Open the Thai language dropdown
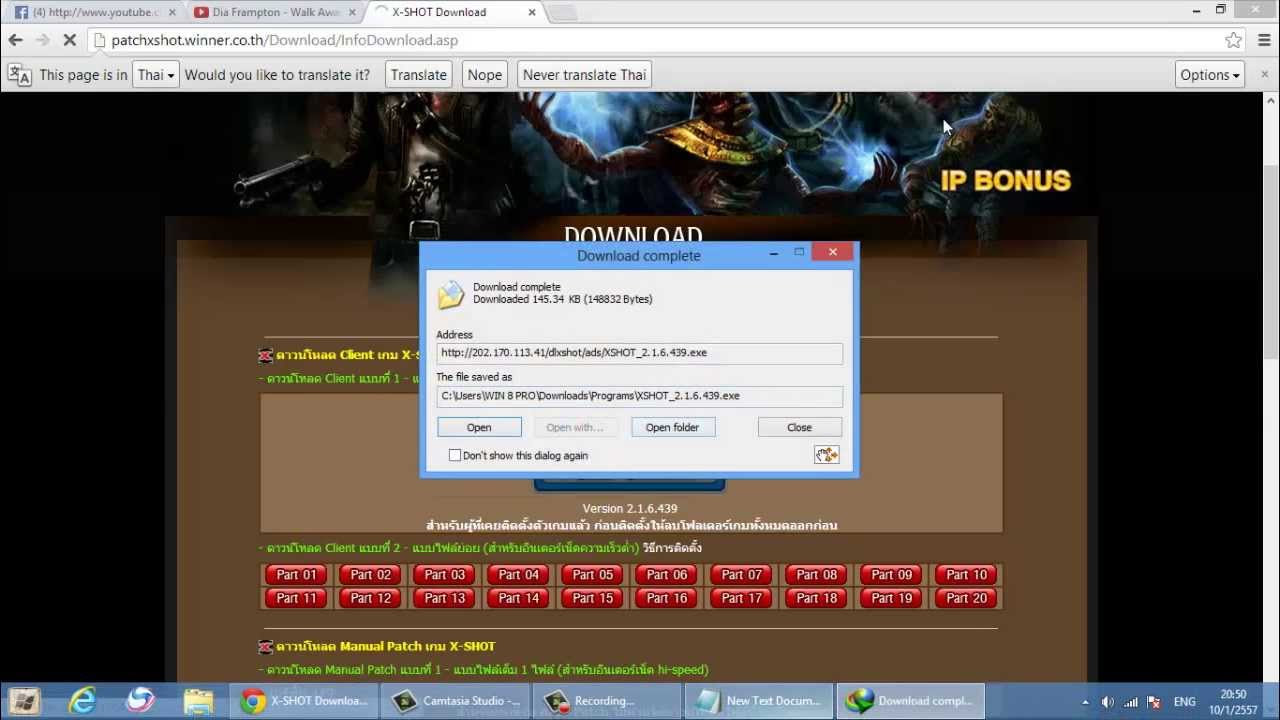Screen dimensions: 1280x720 155,75
